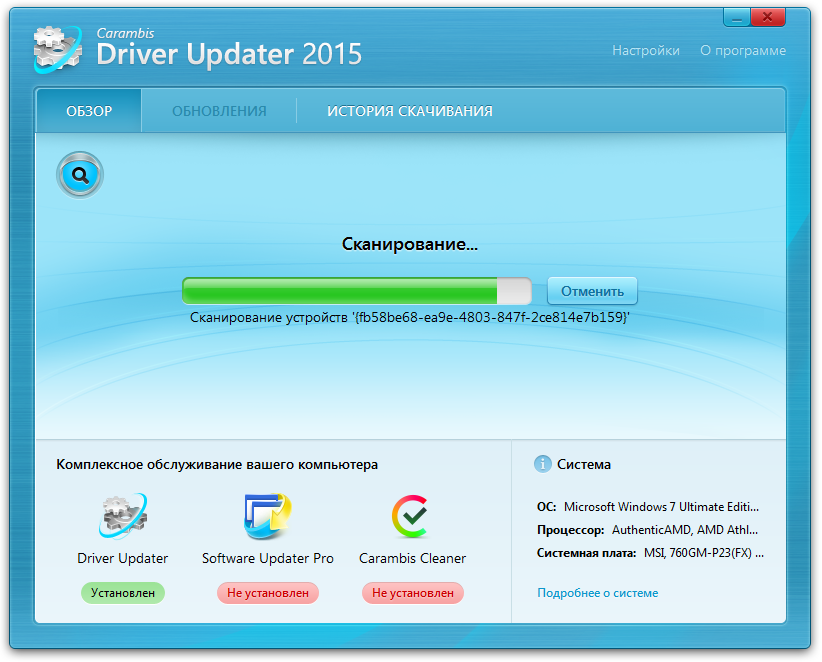822x662 pixels.
Task: Launch Software Updater Pro from its icon
Action: tap(267, 515)
